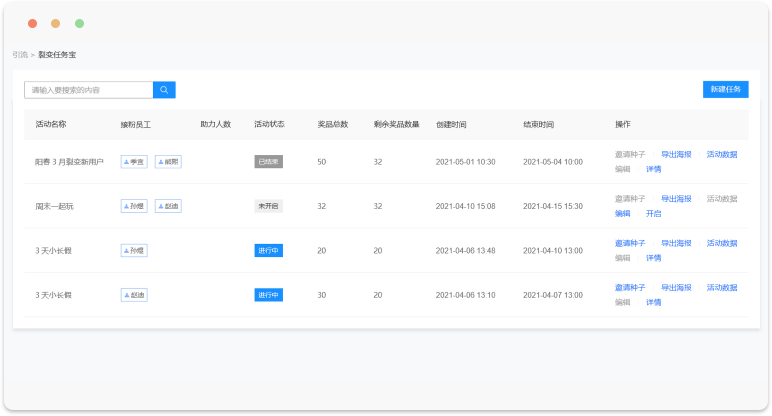Open 详情 for 阳春 3 月裂变新用户
Image resolution: width=772 pixels, height=416 pixels.
click(x=653, y=169)
